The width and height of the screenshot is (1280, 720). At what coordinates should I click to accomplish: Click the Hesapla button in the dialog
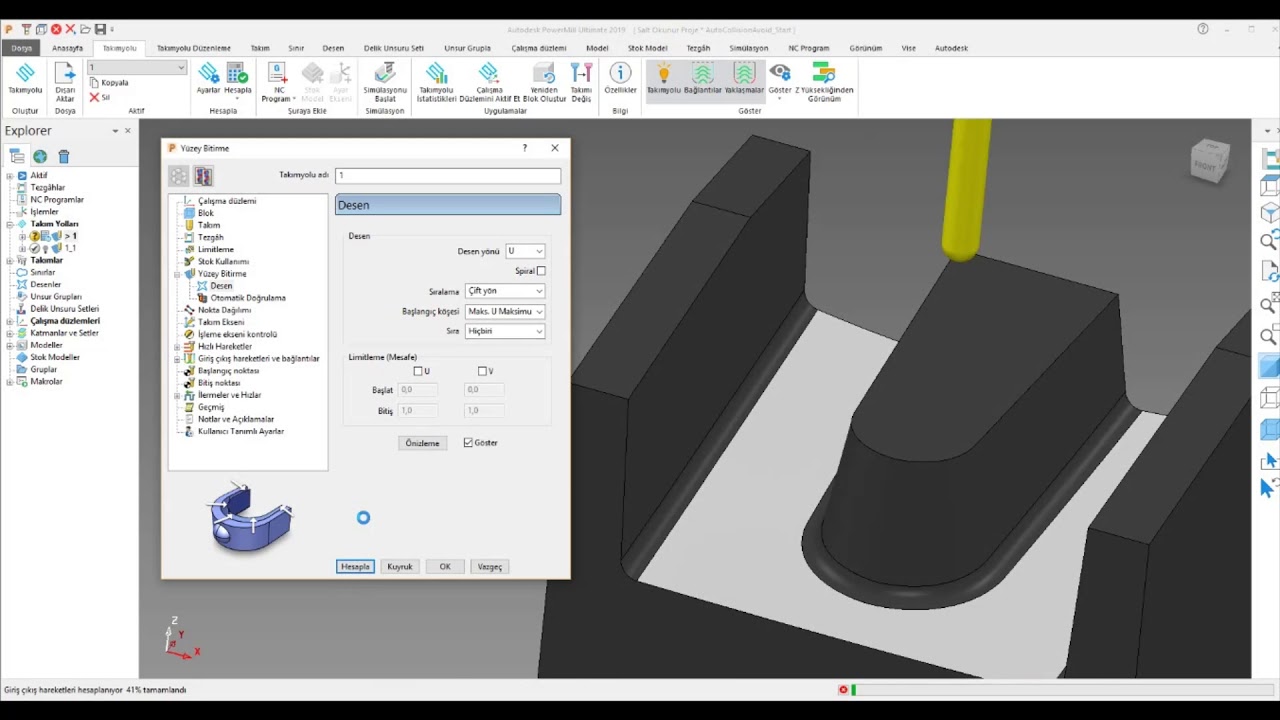tap(355, 567)
